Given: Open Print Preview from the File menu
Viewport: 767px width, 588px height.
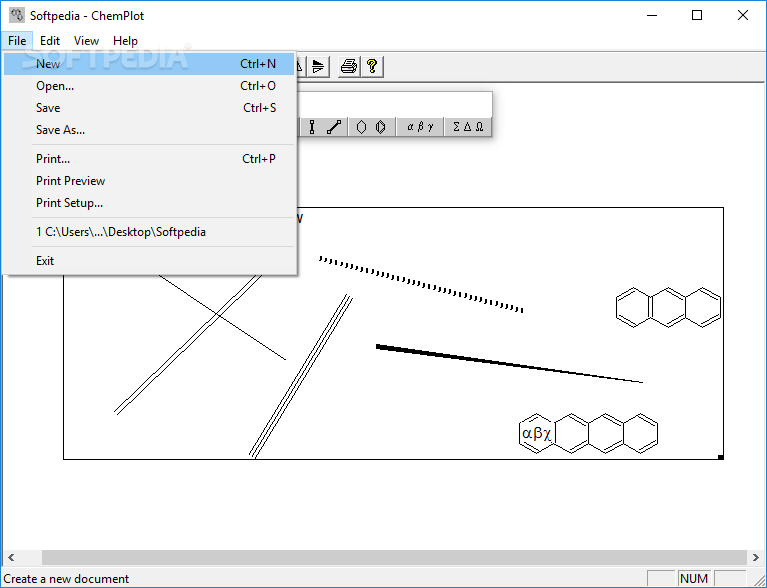Looking at the screenshot, I should 149,181.
